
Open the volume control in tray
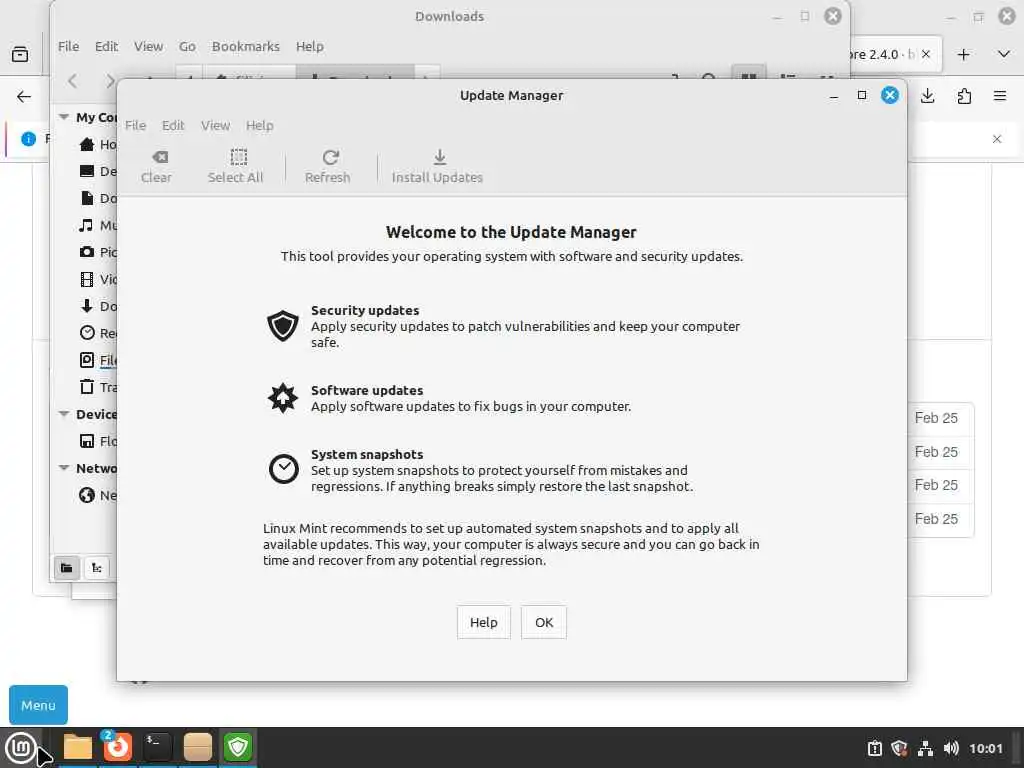point(951,748)
